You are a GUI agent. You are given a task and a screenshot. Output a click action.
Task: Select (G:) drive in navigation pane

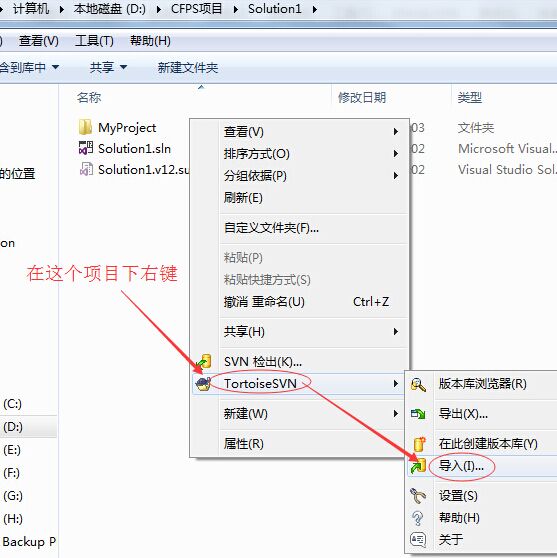click(13, 495)
